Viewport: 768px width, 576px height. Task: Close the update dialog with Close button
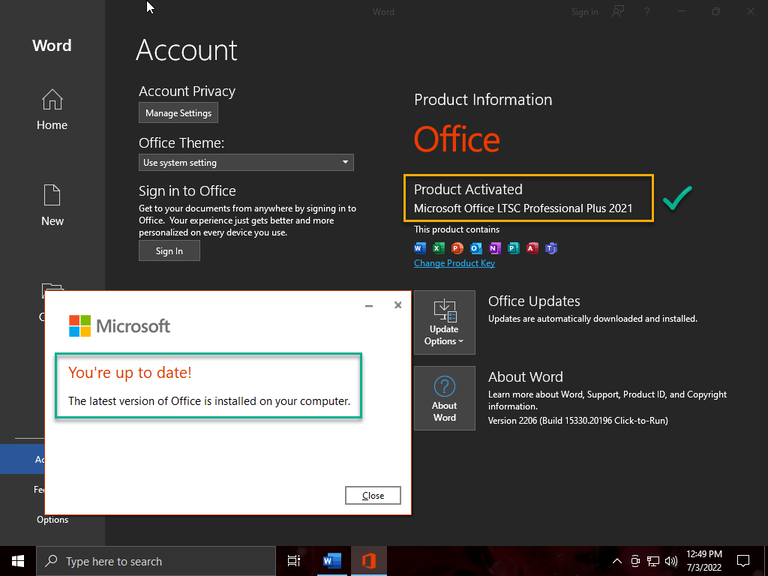(x=373, y=495)
